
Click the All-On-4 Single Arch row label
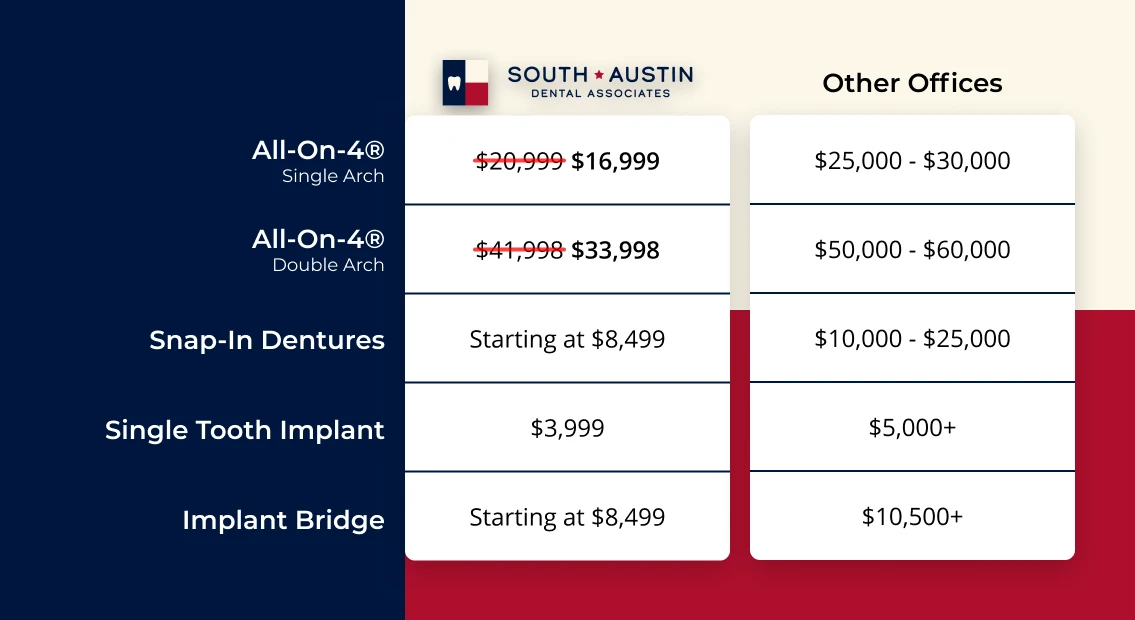[x=318, y=161]
